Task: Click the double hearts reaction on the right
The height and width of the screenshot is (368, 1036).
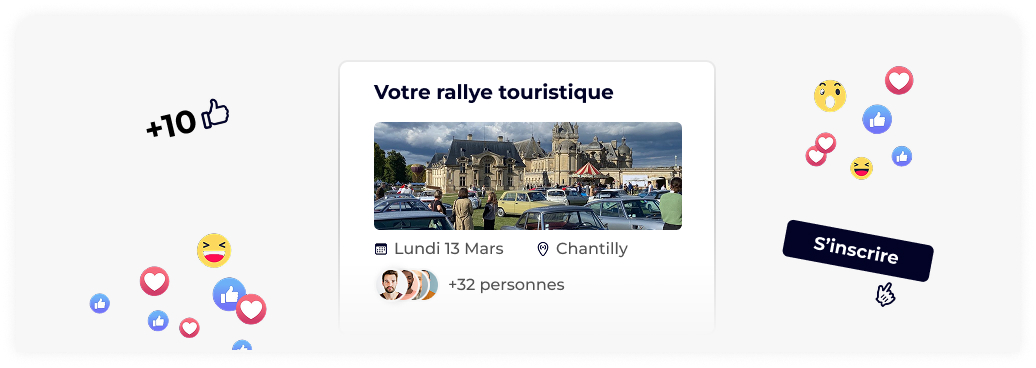Action: [821, 149]
